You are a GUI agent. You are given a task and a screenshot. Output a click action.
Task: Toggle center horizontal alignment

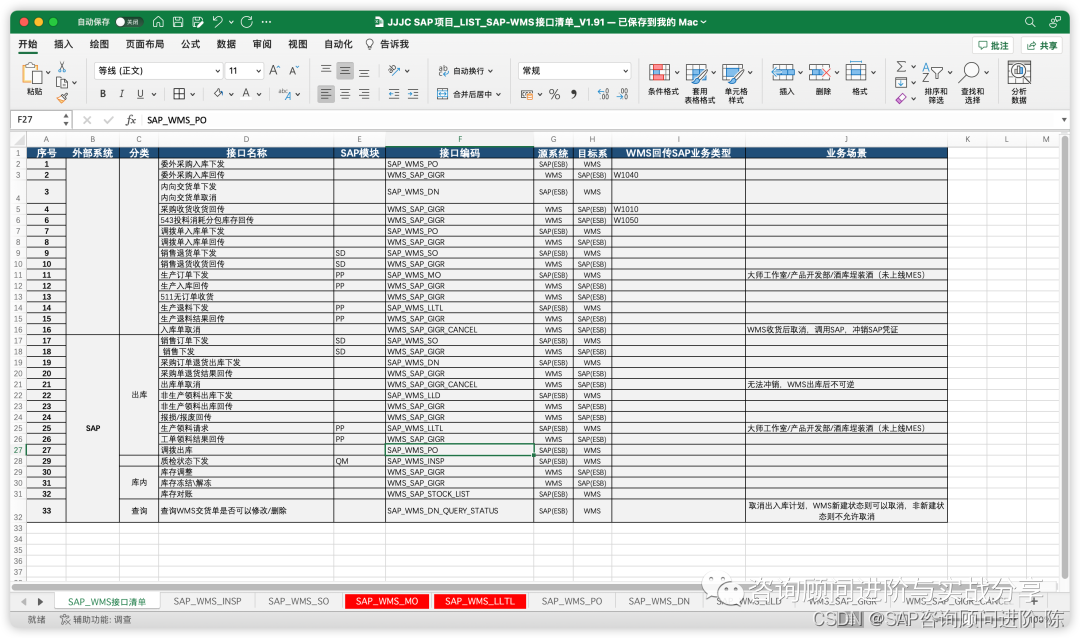(x=345, y=94)
